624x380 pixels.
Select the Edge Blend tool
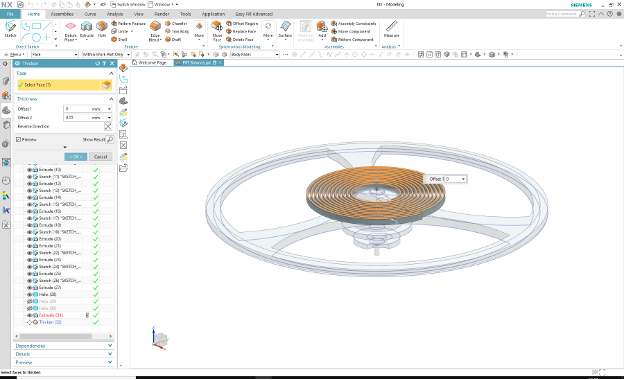coord(155,31)
